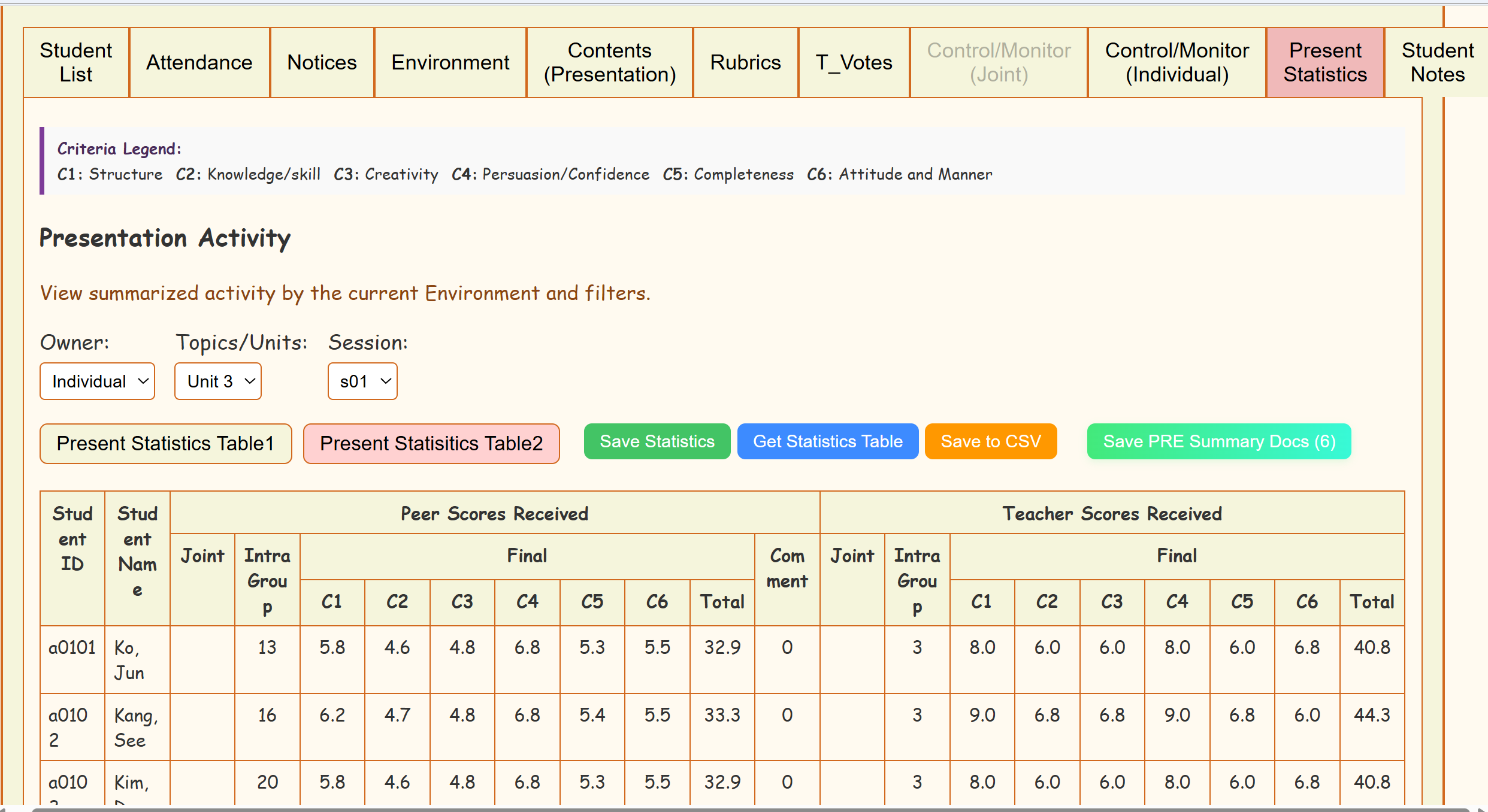Screen dimensions: 1488x812
Task: Select the Environment tab
Action: pyautogui.click(x=450, y=62)
